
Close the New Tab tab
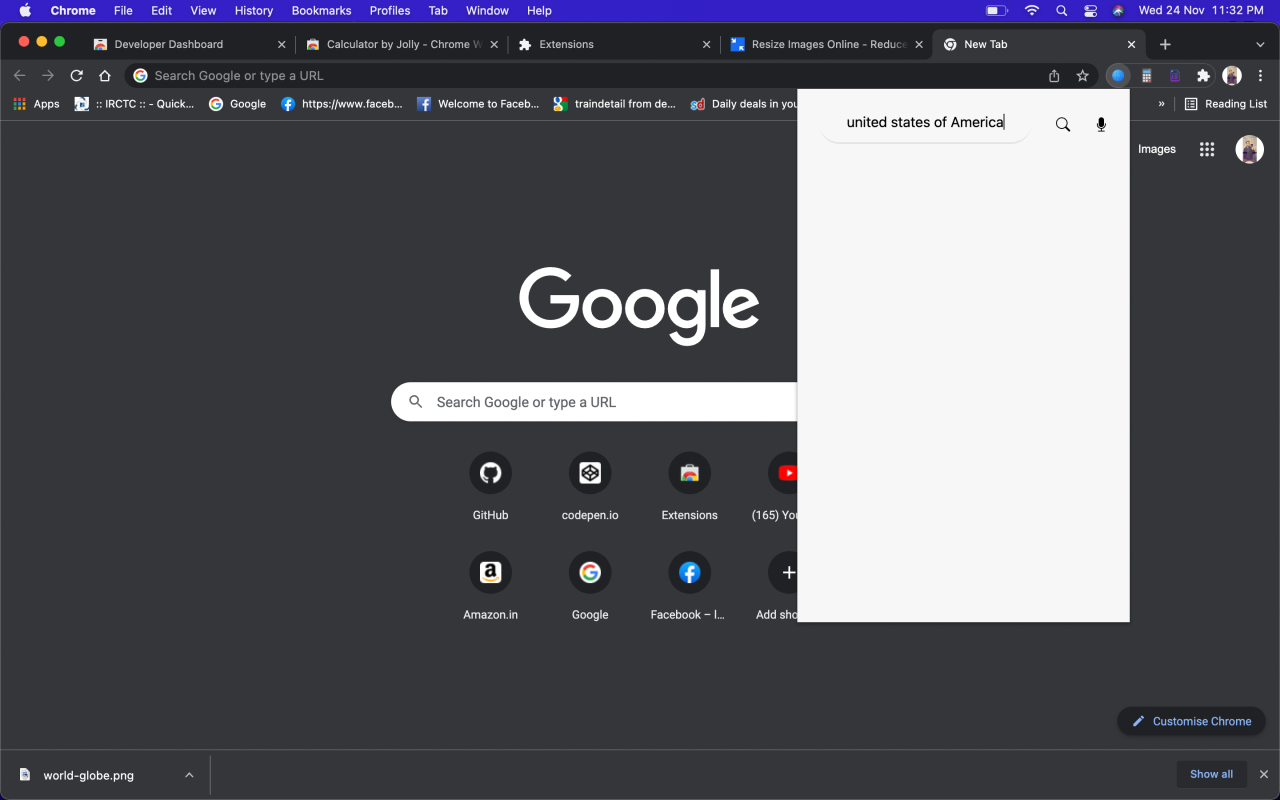(x=1131, y=44)
